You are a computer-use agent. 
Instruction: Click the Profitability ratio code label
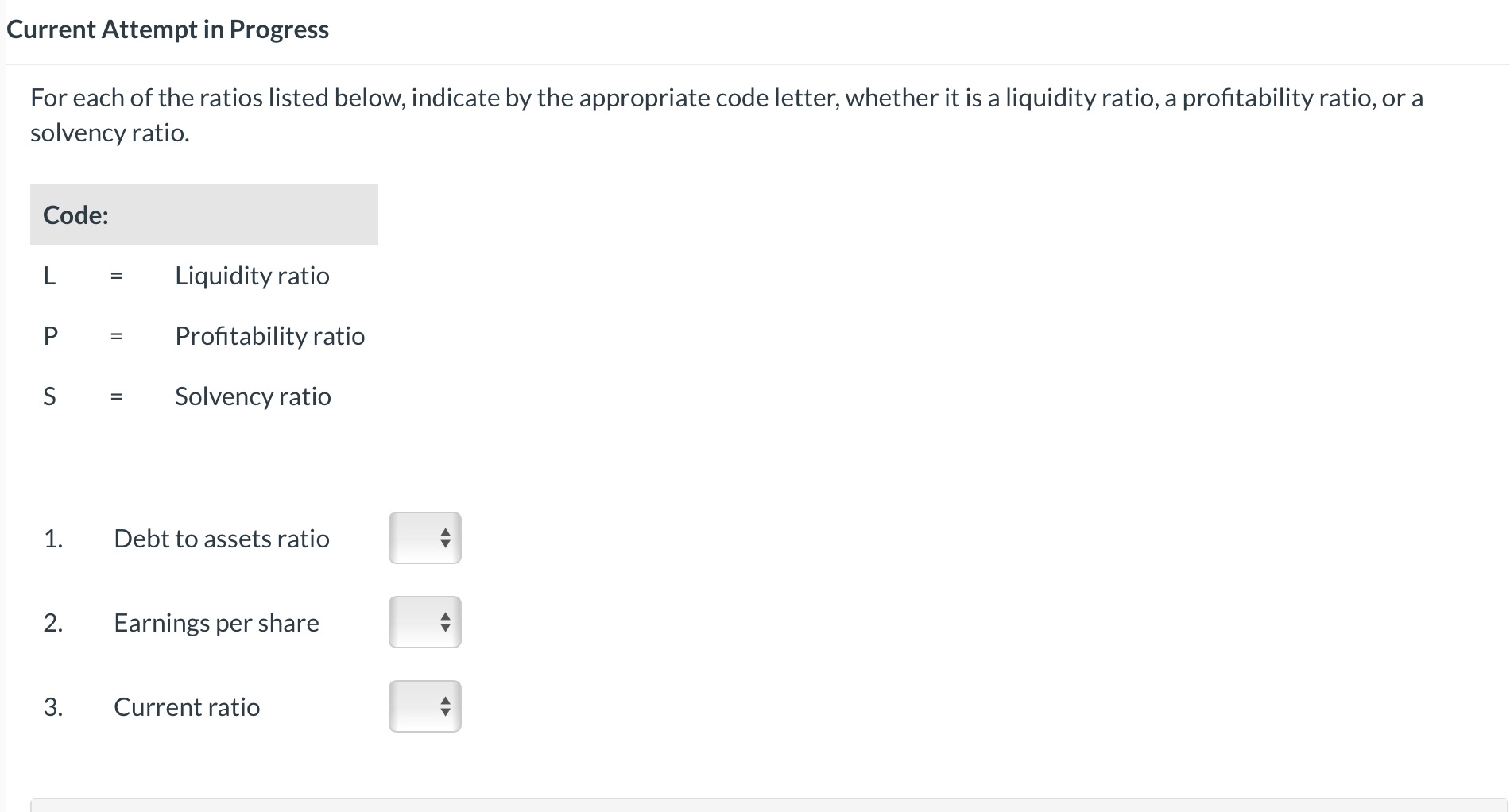click(x=269, y=336)
